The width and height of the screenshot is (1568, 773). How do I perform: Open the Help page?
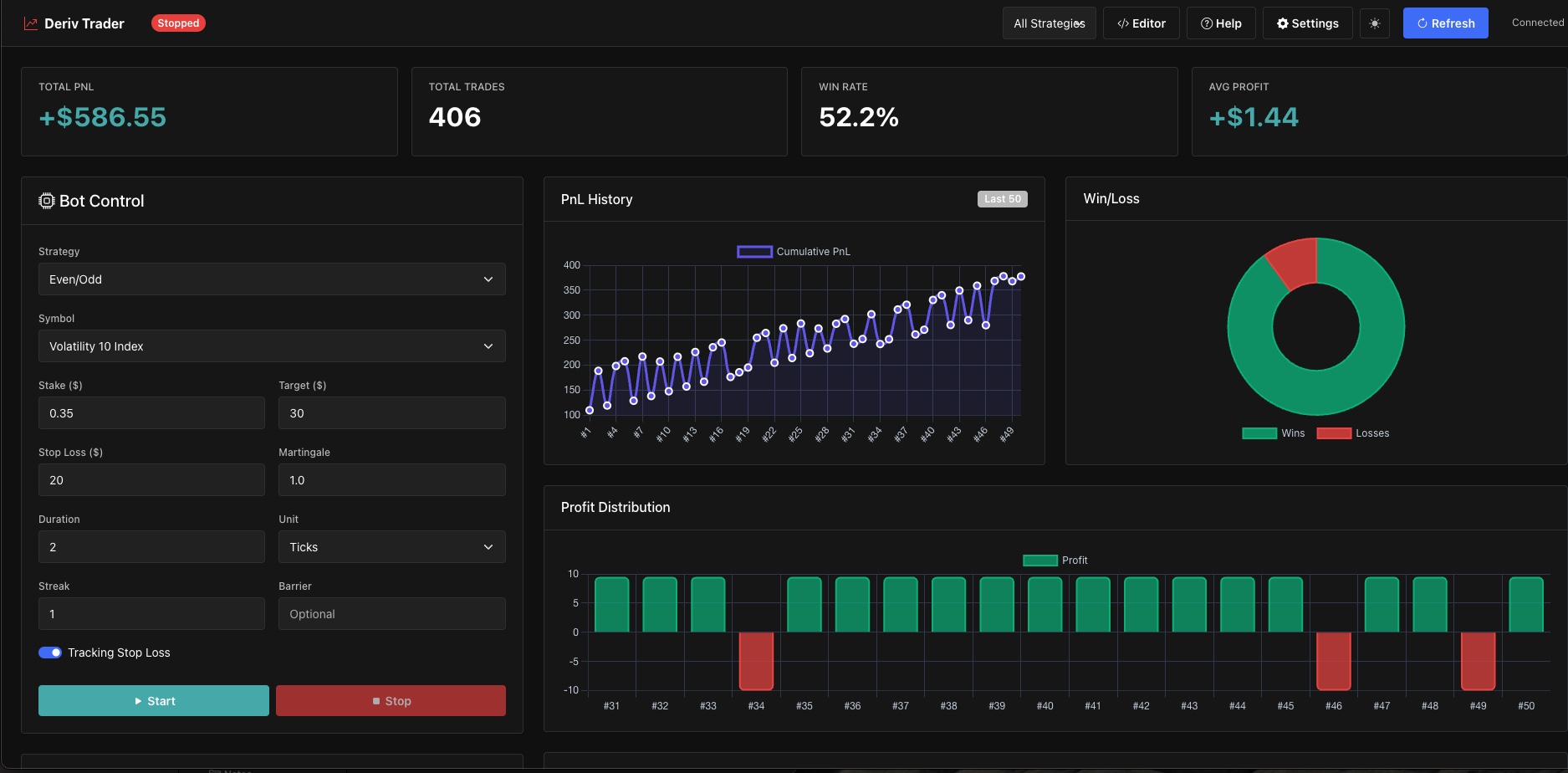click(x=1221, y=23)
